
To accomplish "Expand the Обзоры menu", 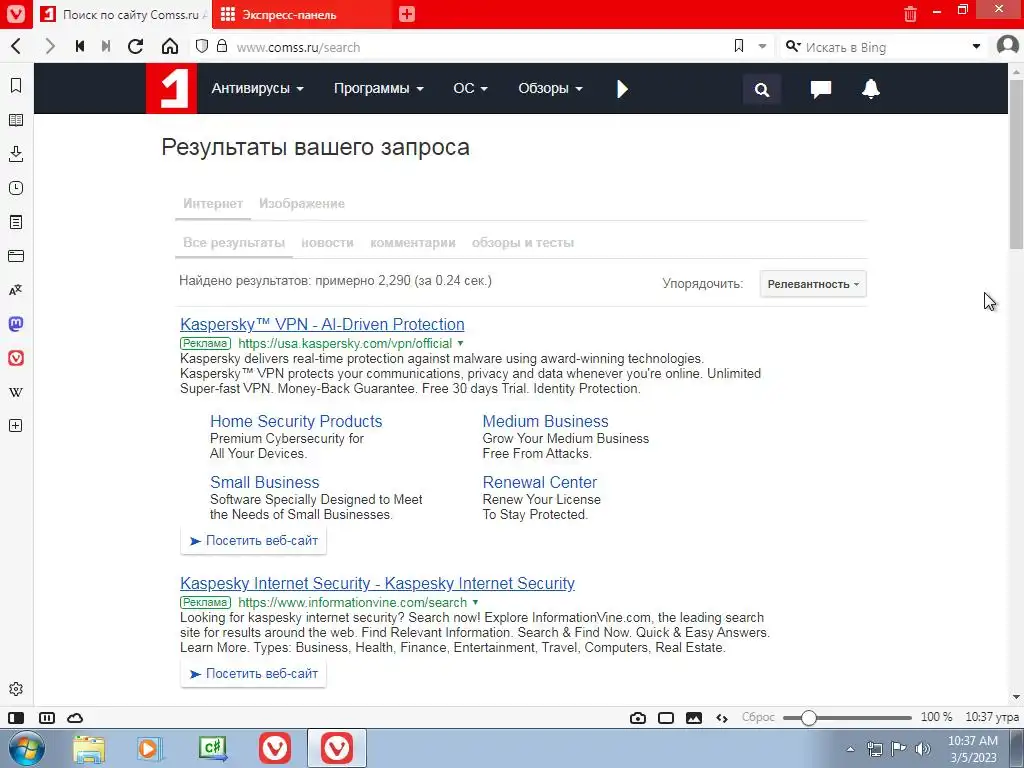I will tap(550, 88).
